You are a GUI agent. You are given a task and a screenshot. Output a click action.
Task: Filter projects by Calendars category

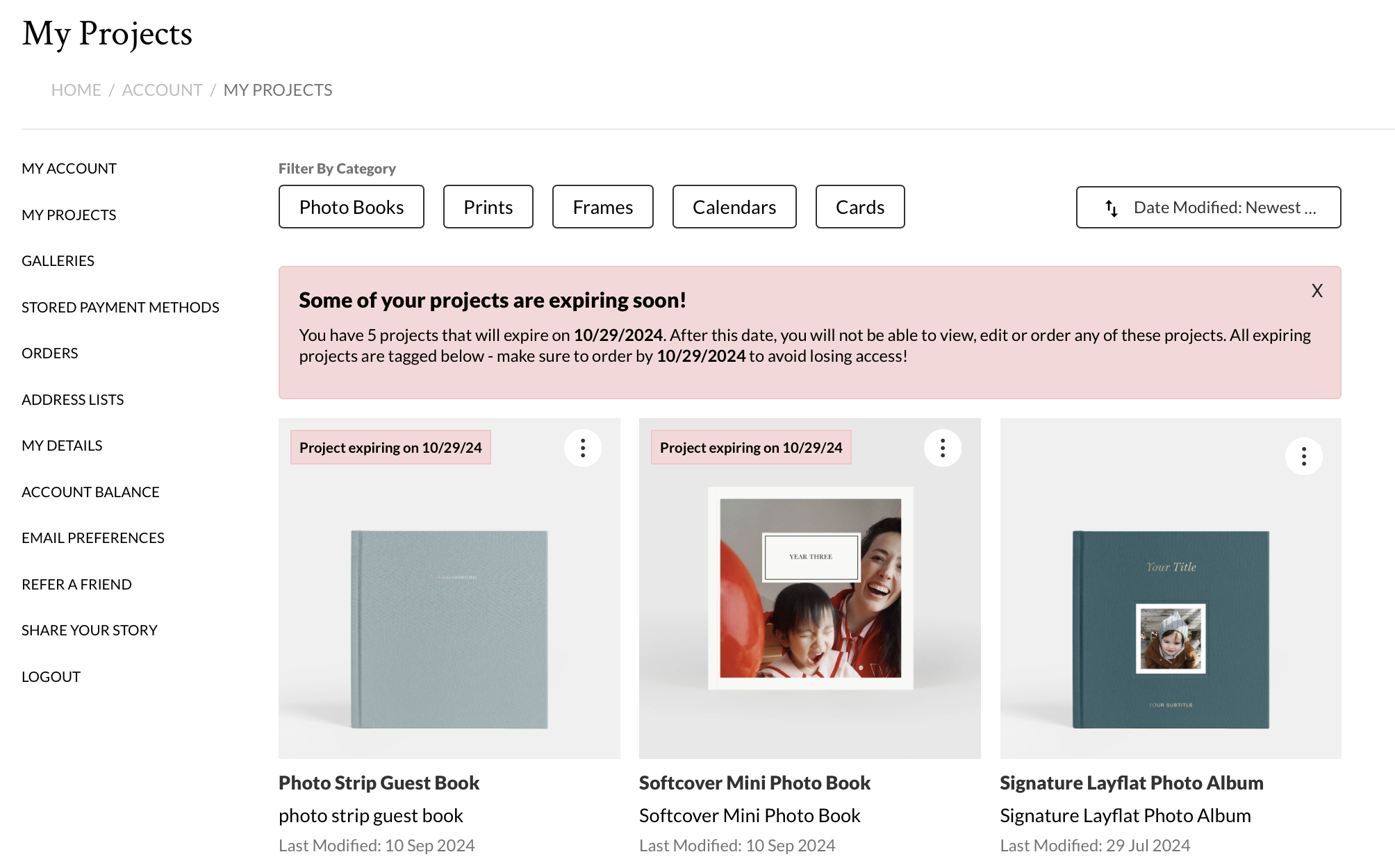coord(734,207)
